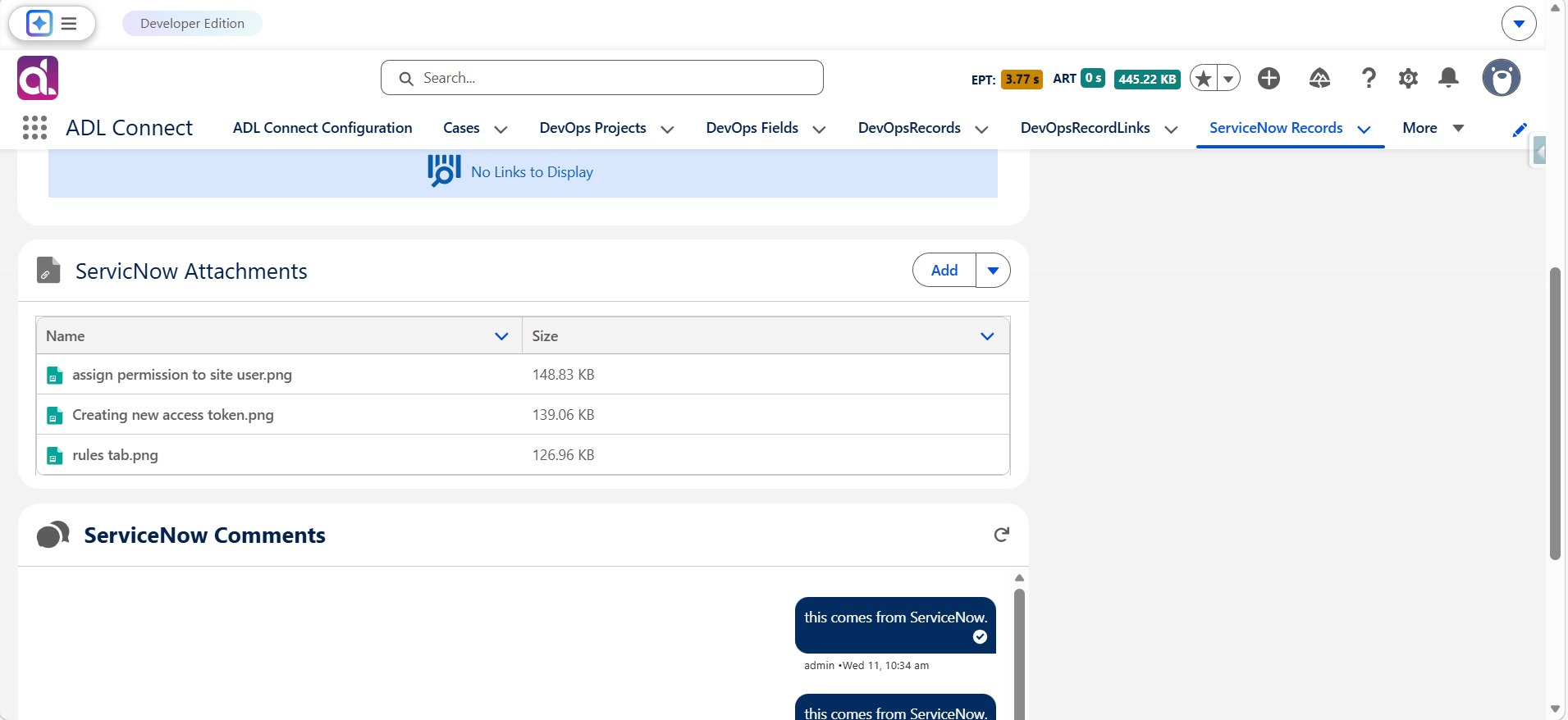Open the notifications bell
Viewport: 1568px width, 720px height.
(1449, 78)
